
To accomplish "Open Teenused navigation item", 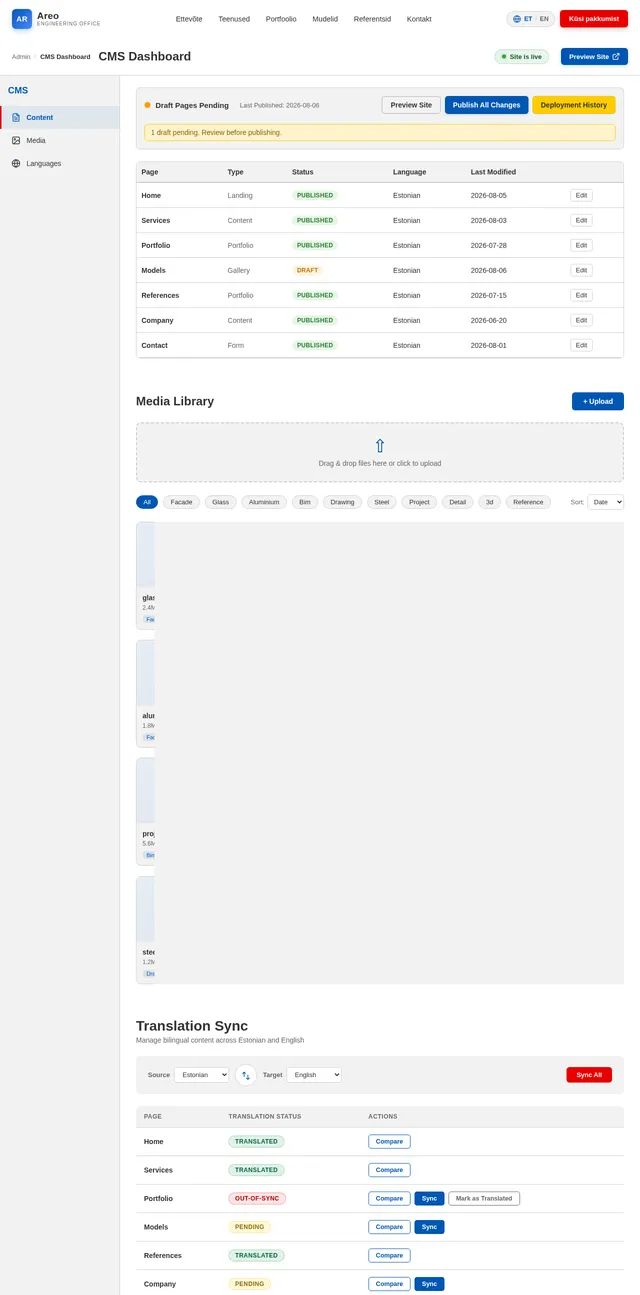I will (234, 19).
